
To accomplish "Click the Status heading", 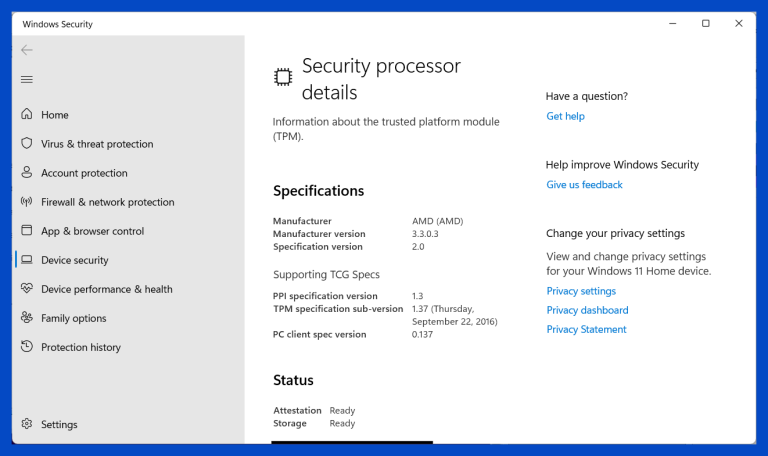I will pos(293,380).
